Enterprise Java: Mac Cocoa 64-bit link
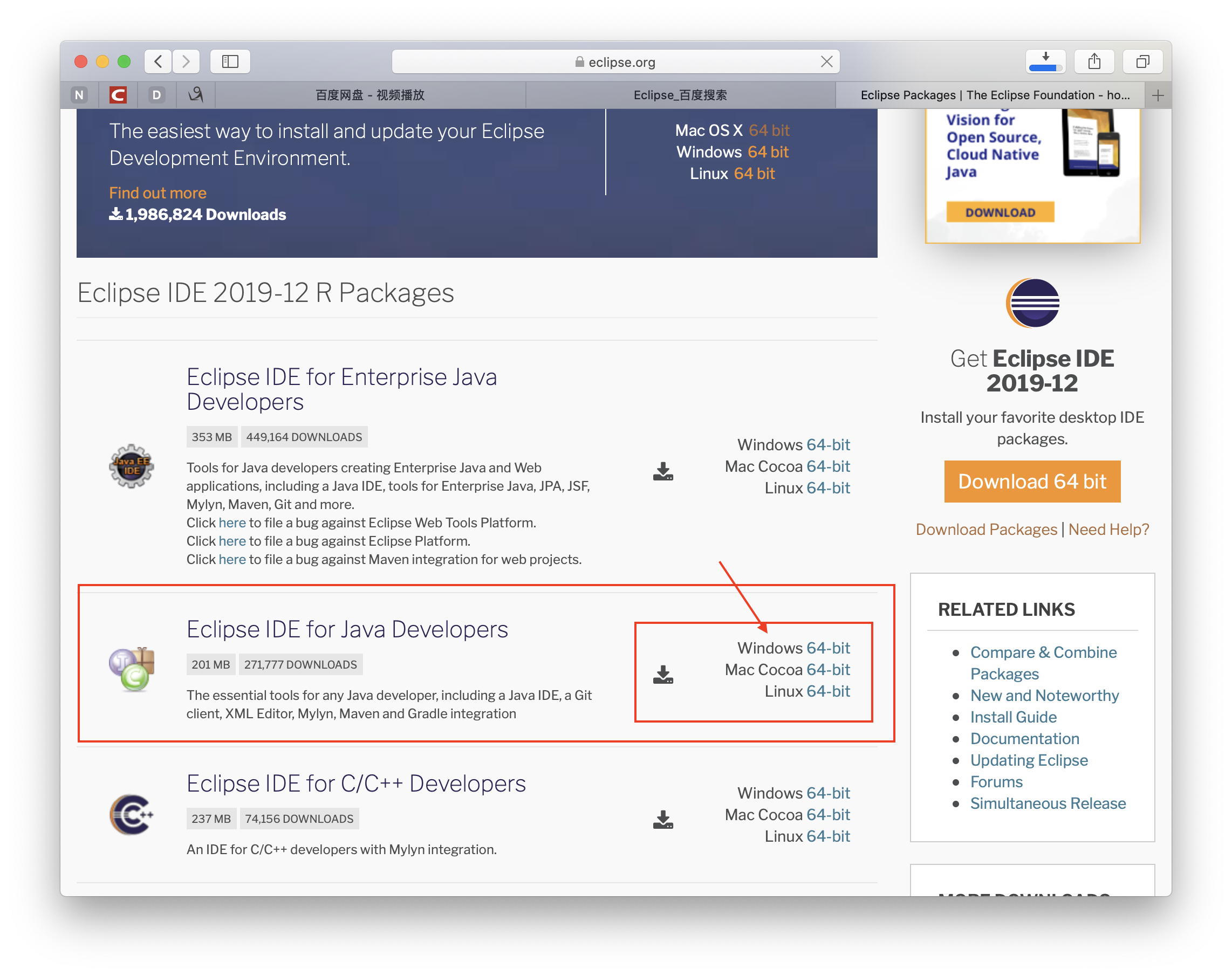Image resolution: width=1232 pixels, height=976 pixels. (x=828, y=466)
